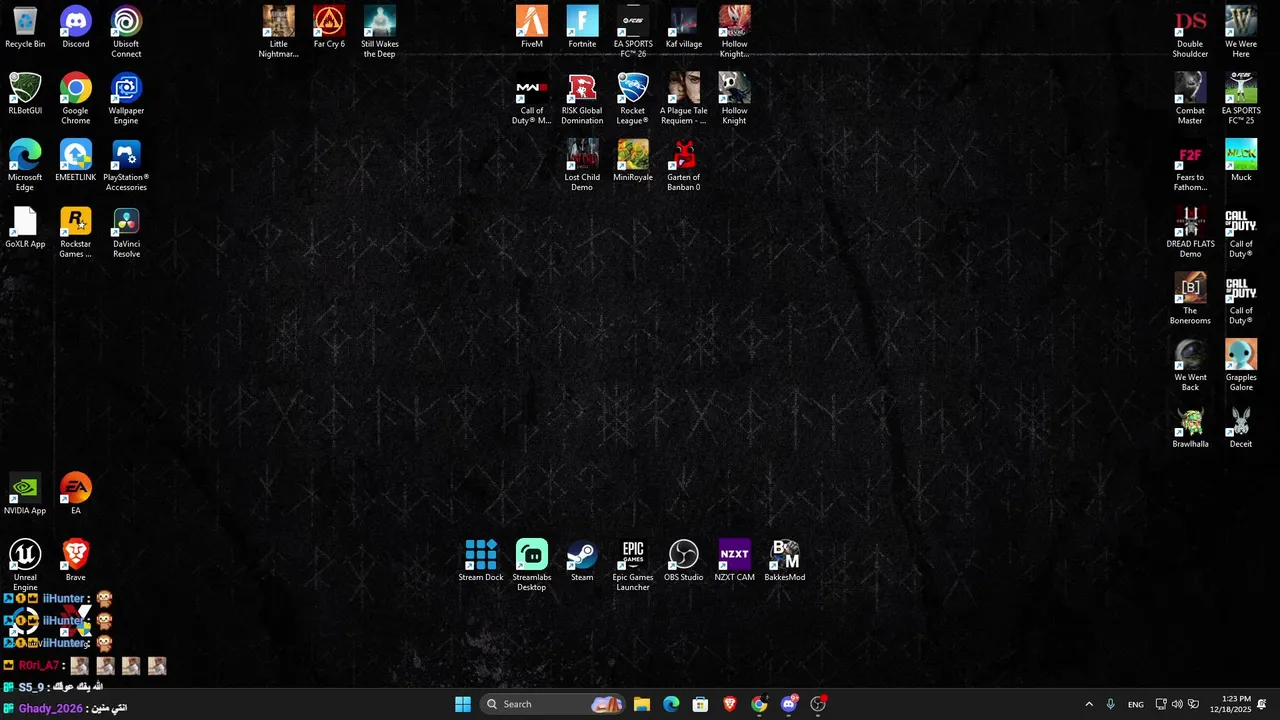Open File Explorer from the taskbar
Image resolution: width=1280 pixels, height=720 pixels.
pyautogui.click(x=642, y=704)
